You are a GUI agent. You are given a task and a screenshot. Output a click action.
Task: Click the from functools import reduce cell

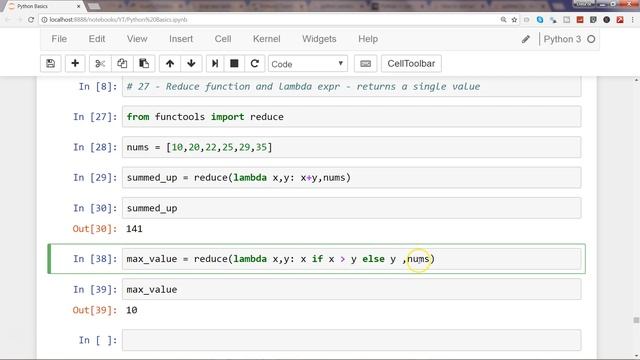click(351, 117)
